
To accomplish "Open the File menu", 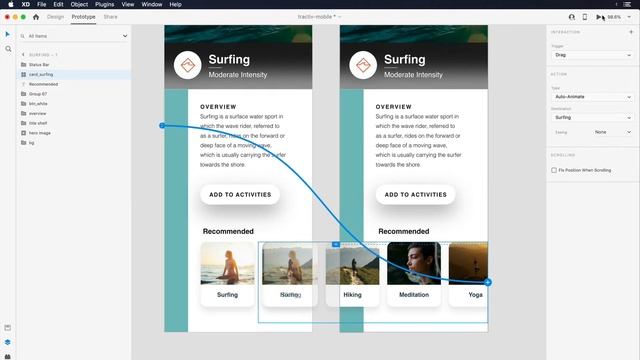I will click(42, 4).
